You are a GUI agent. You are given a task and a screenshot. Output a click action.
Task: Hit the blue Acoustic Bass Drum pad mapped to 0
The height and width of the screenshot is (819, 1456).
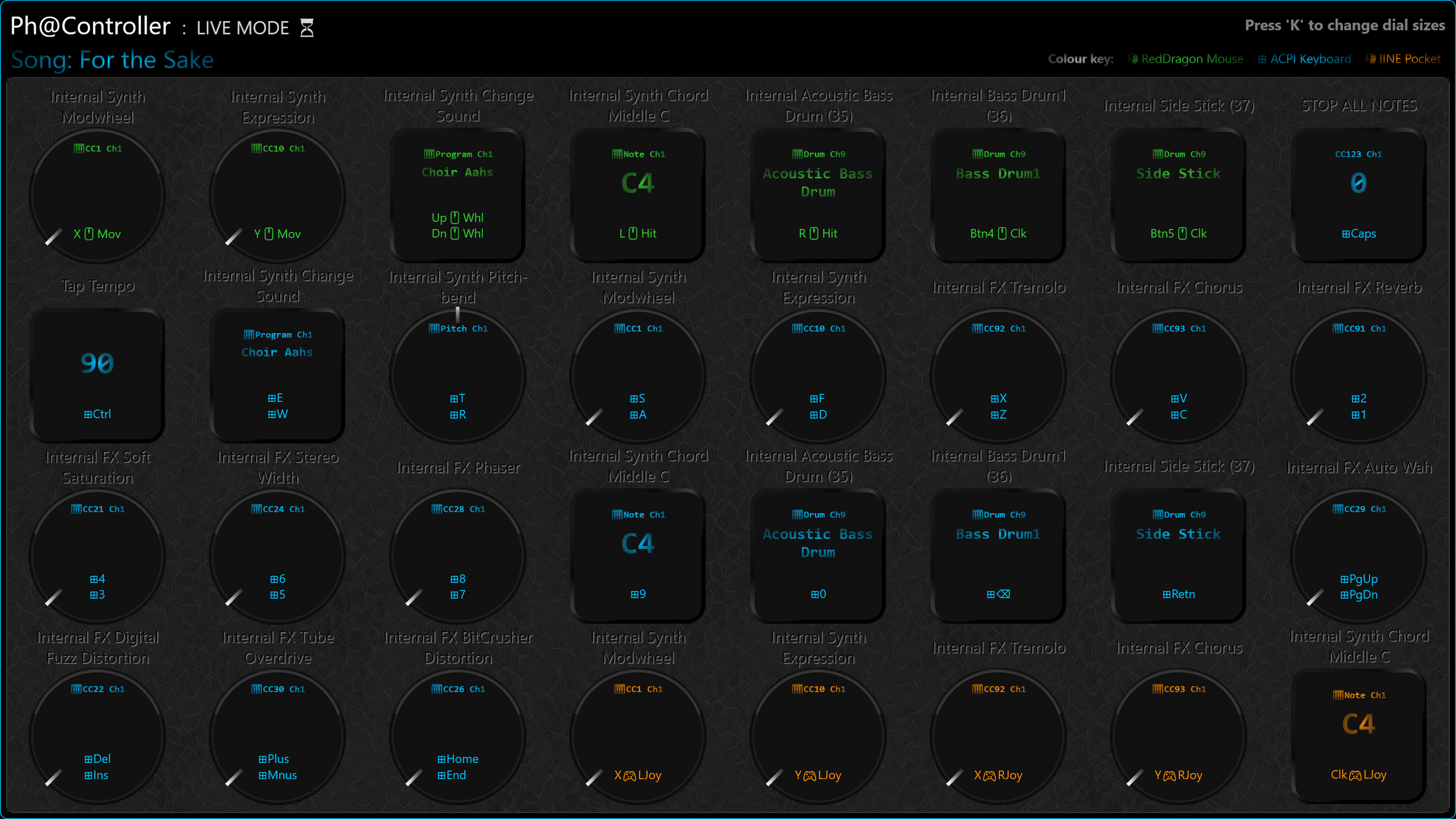pyautogui.click(x=818, y=557)
